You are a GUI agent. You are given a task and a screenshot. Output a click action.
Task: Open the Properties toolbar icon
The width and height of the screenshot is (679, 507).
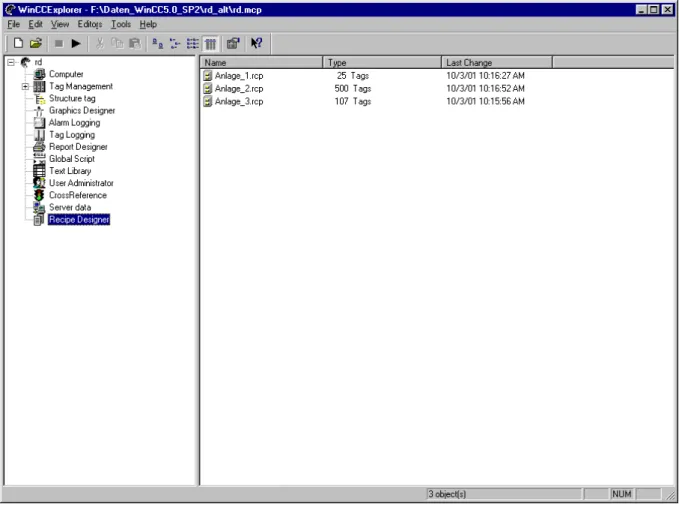coord(233,43)
